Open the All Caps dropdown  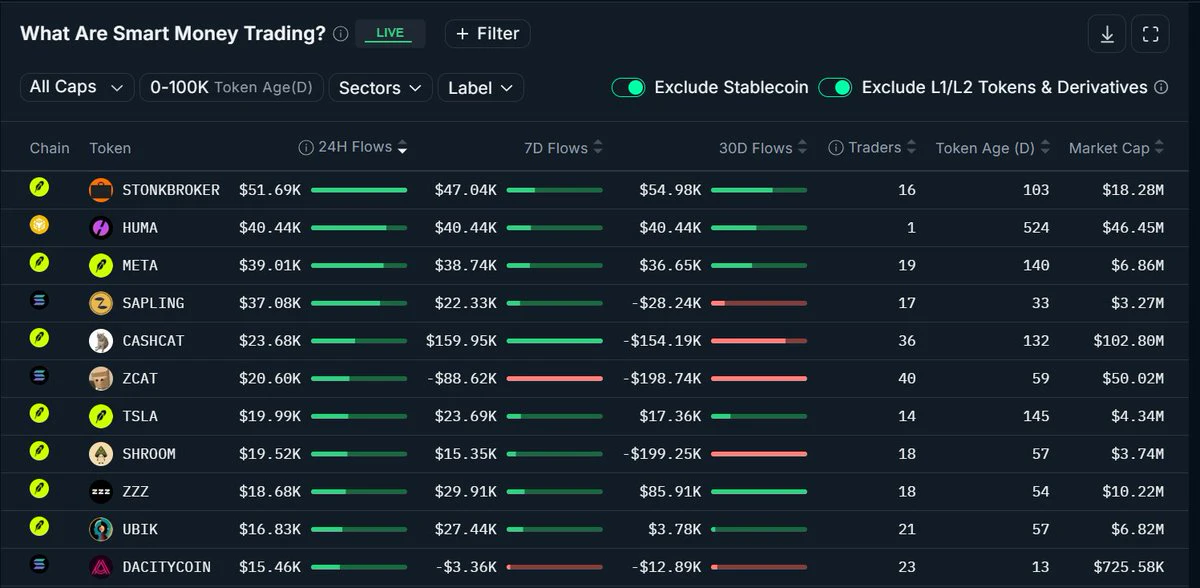coord(77,87)
